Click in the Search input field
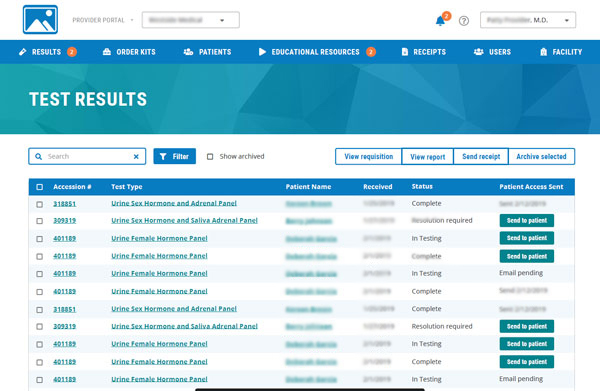This screenshot has width=600, height=391. tap(87, 156)
